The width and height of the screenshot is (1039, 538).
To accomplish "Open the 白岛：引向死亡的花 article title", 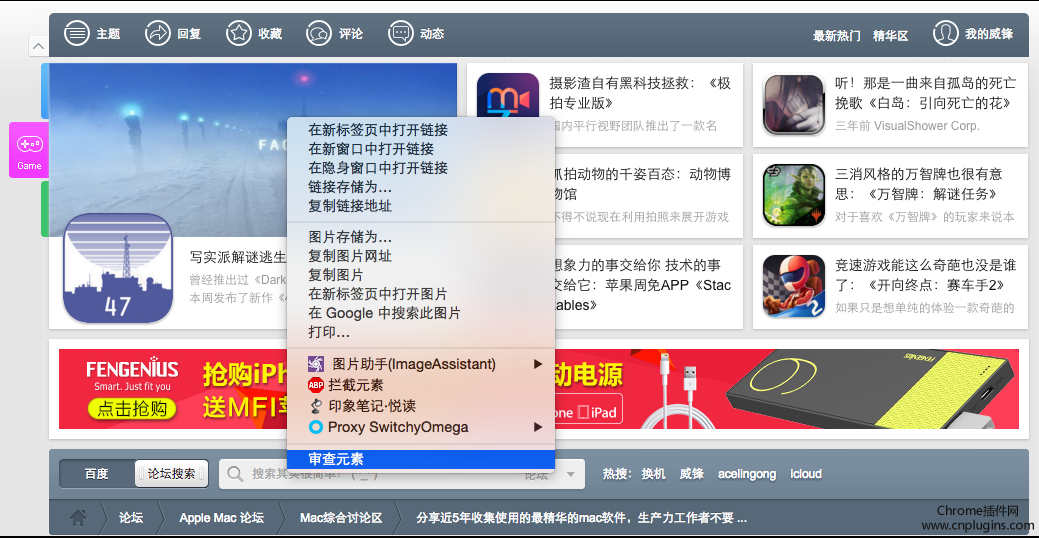I will (x=926, y=93).
